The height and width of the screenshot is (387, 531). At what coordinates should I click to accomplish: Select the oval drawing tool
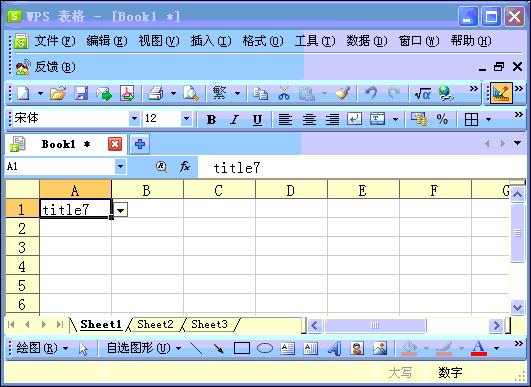265,348
